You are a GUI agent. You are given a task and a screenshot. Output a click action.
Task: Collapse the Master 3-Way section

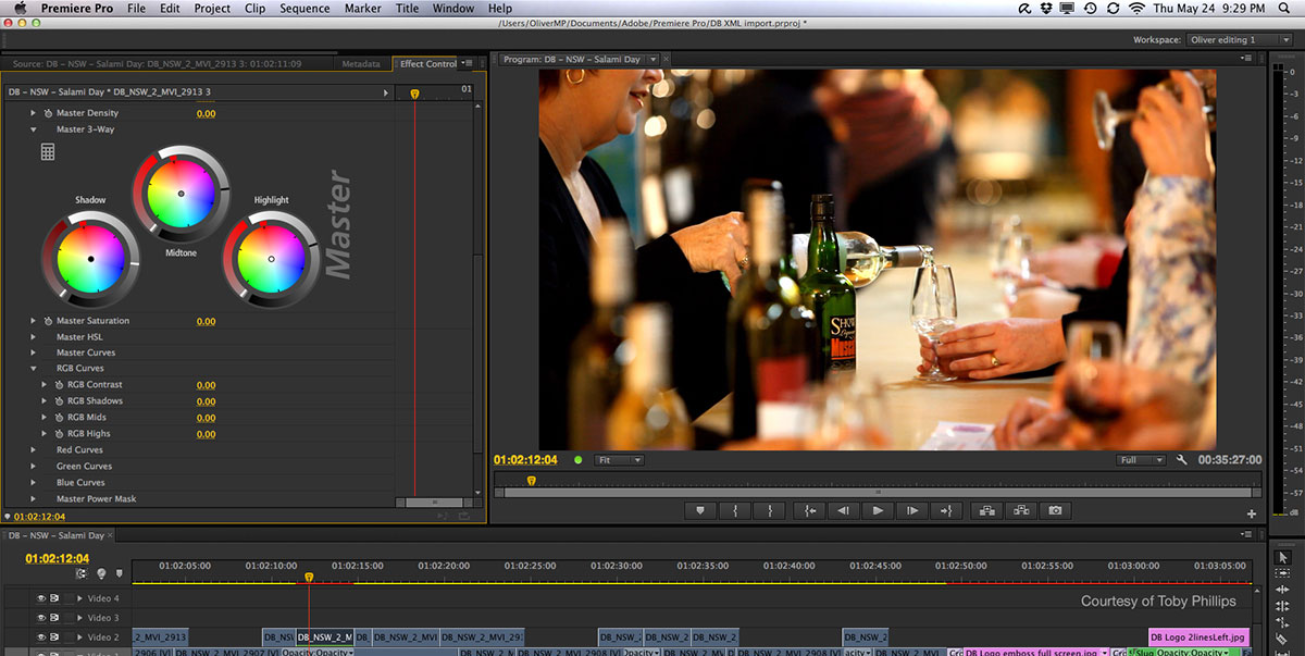pos(33,129)
